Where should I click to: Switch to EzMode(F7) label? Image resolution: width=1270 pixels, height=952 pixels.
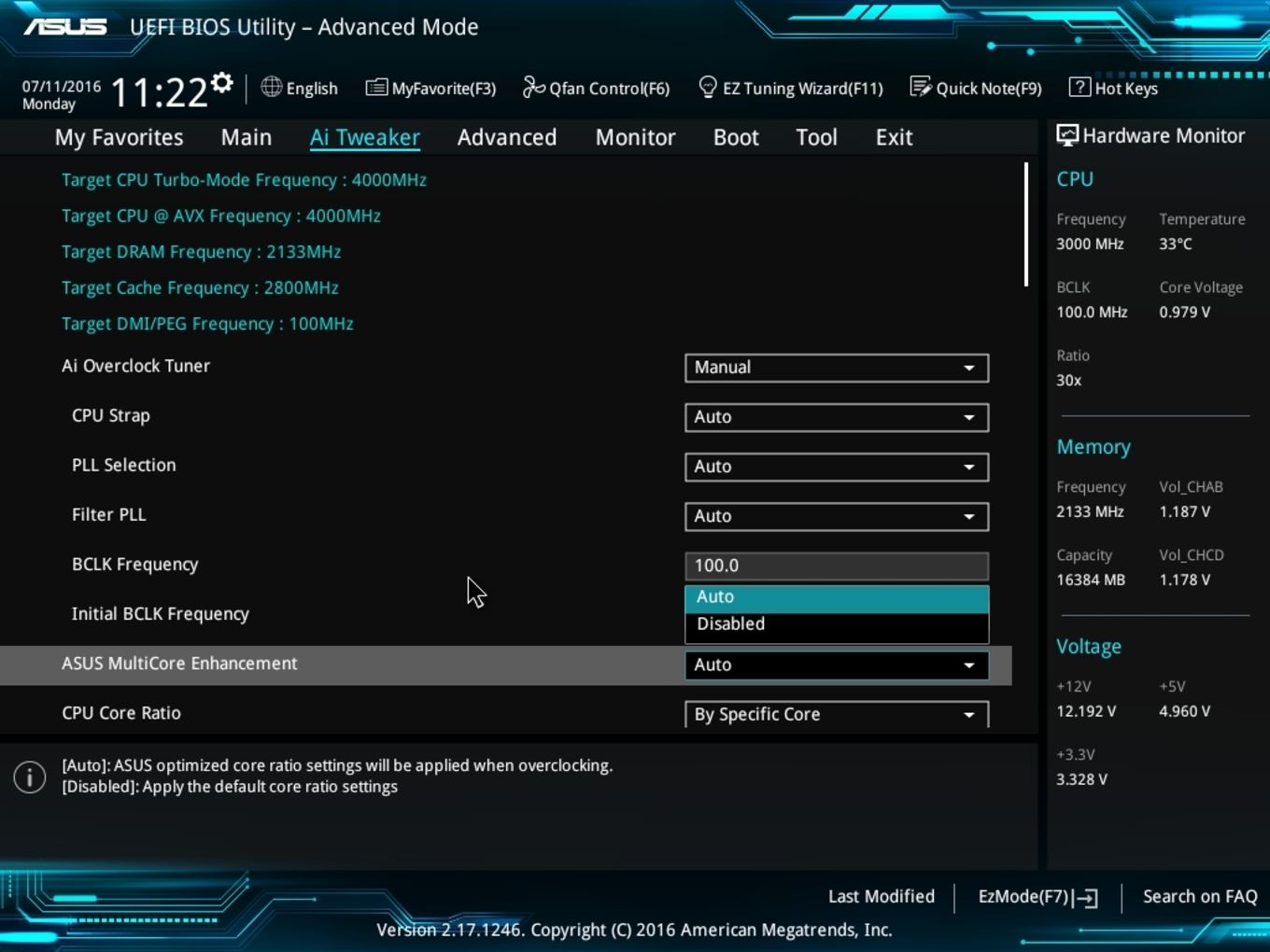point(1023,897)
